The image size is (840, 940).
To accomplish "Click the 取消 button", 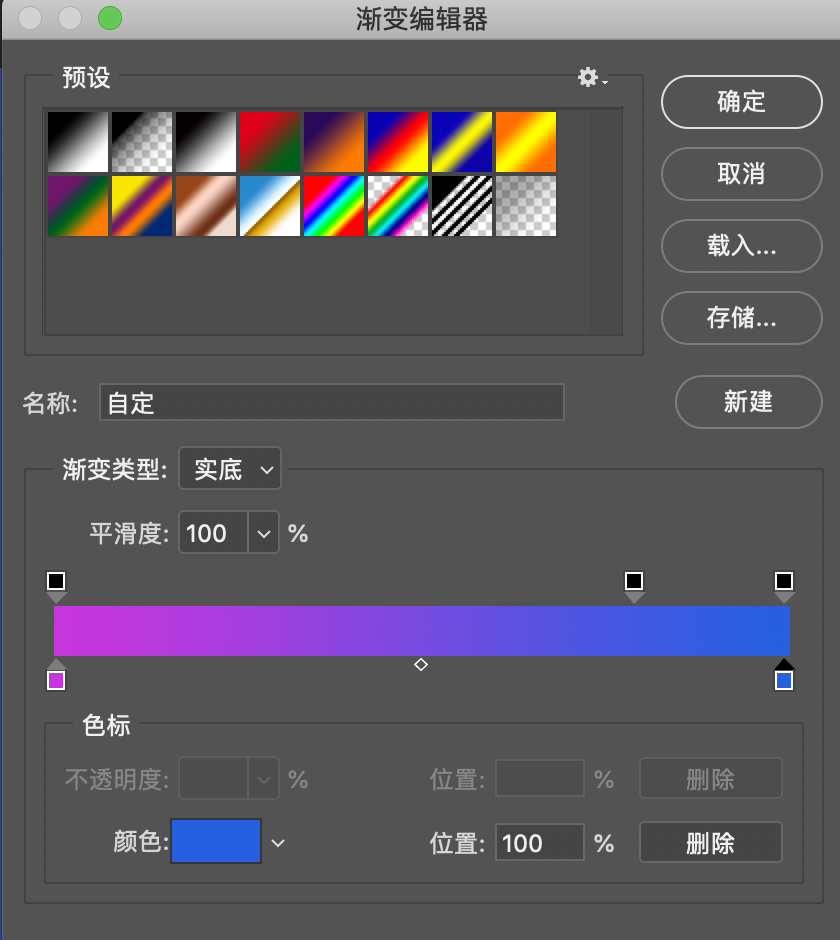I will (742, 174).
